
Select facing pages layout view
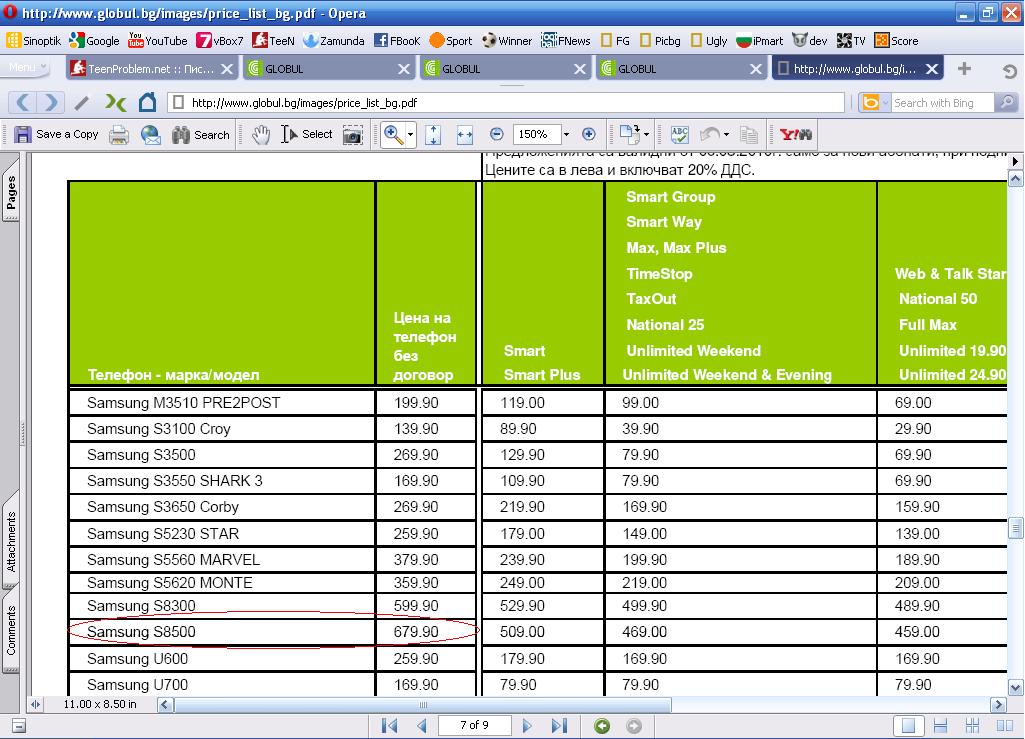point(1005,725)
